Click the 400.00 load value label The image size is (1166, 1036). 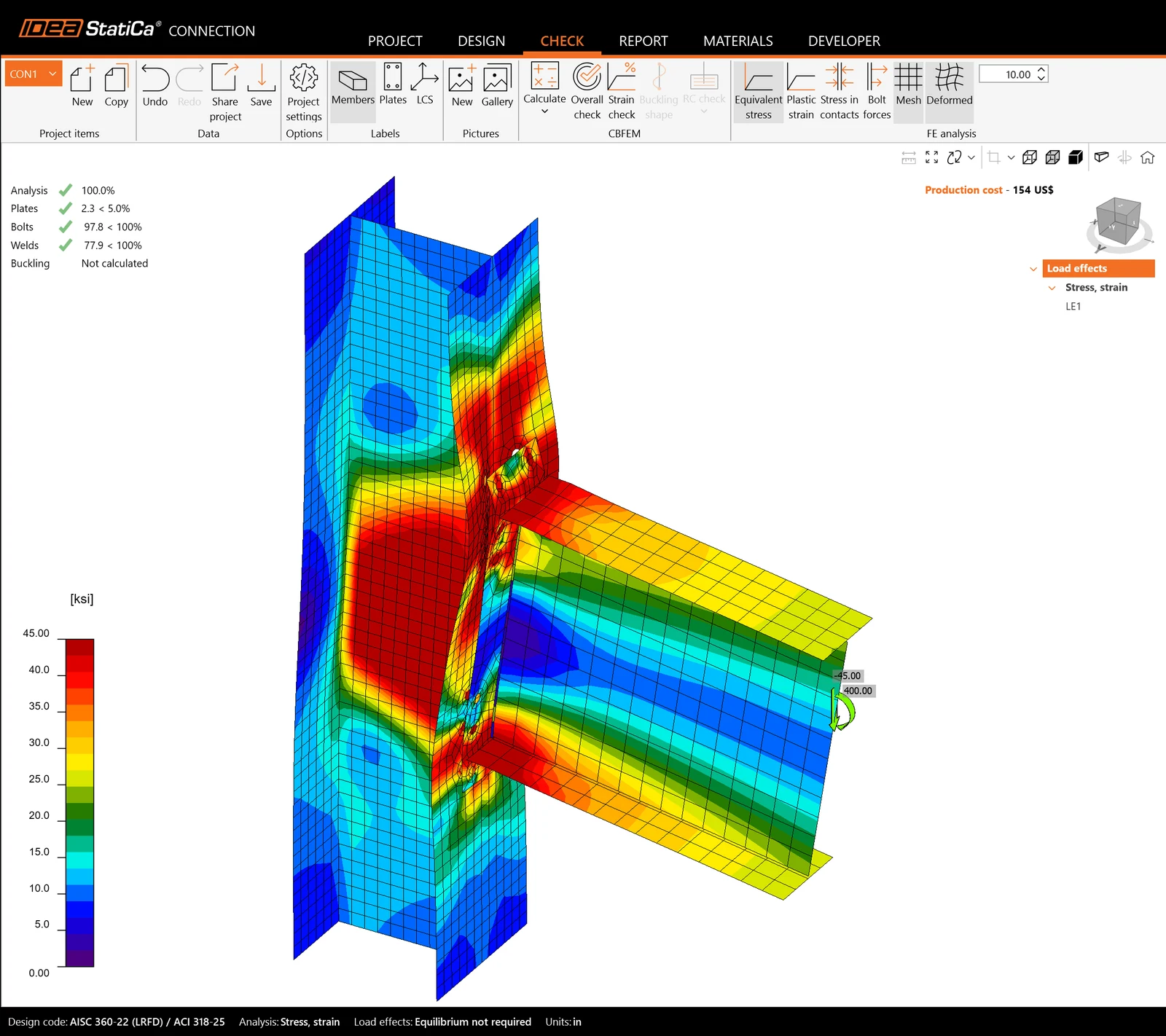pos(858,691)
